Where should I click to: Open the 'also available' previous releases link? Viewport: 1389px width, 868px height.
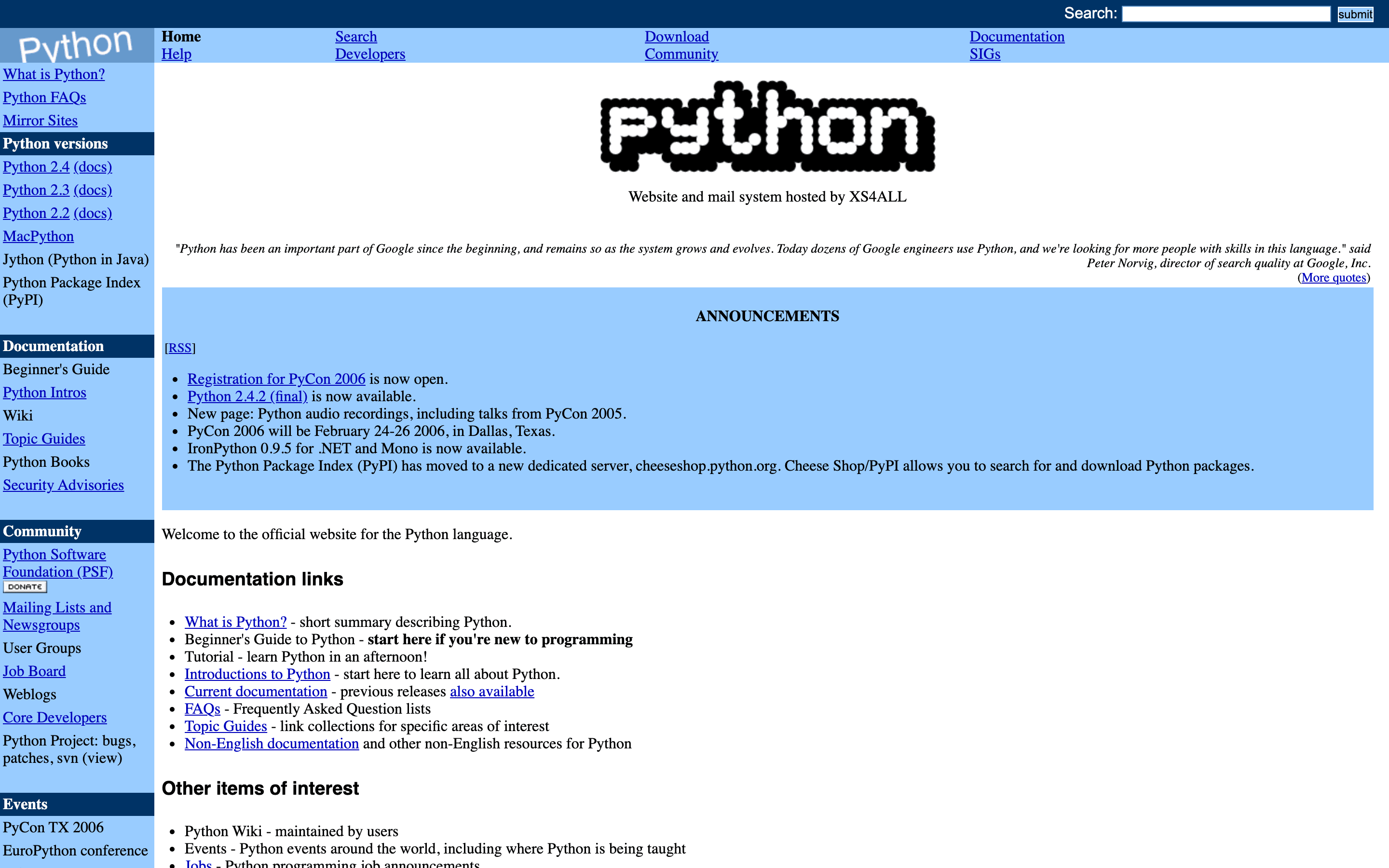(x=492, y=692)
